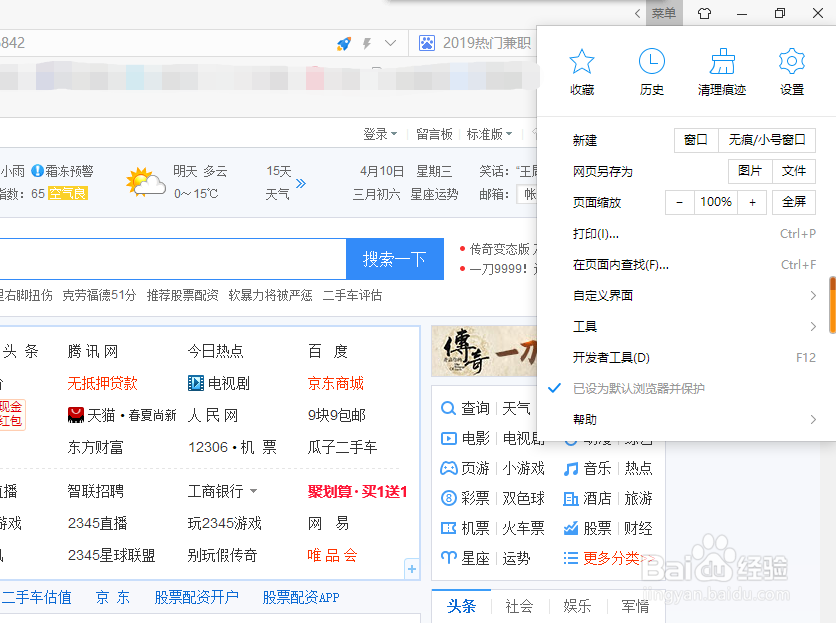Open the 京东商城 link
836x623 pixels.
pos(336,383)
